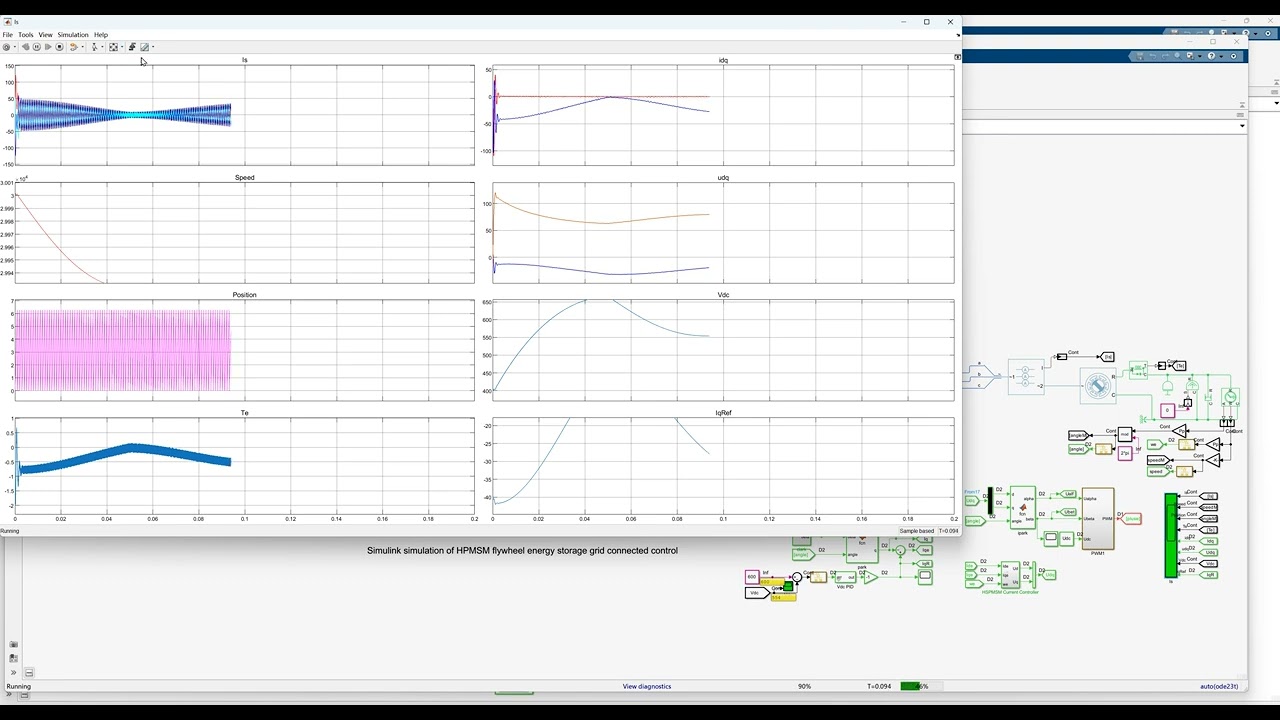Select the 600 constant block
Image resolution: width=1280 pixels, height=720 pixels.
[752, 577]
